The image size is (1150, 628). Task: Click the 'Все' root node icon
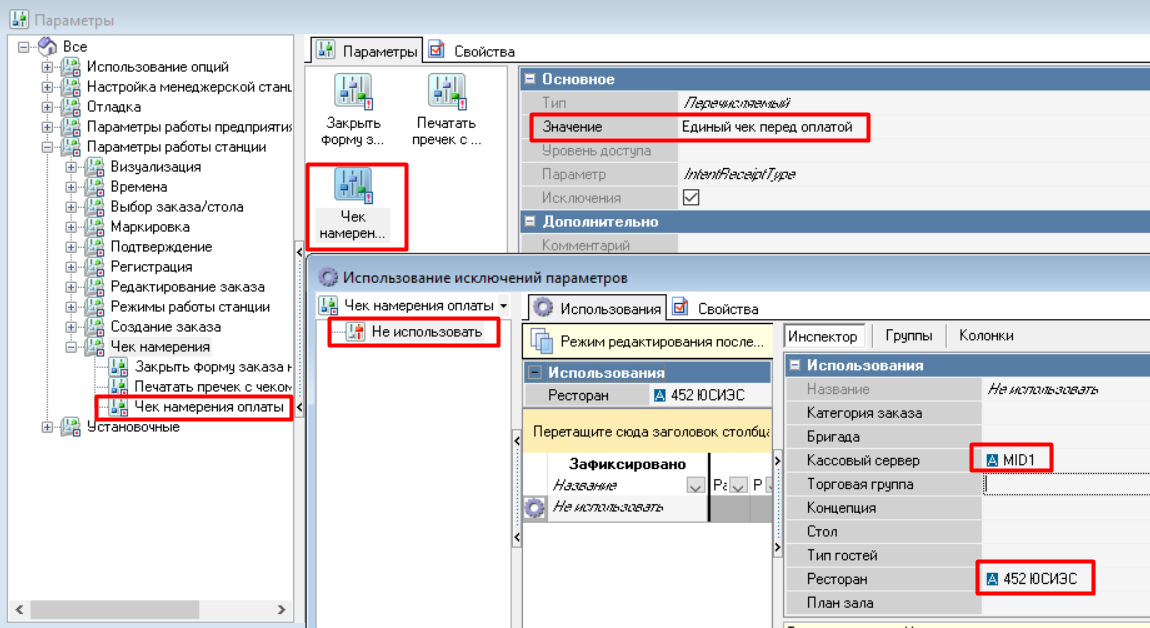(x=47, y=47)
